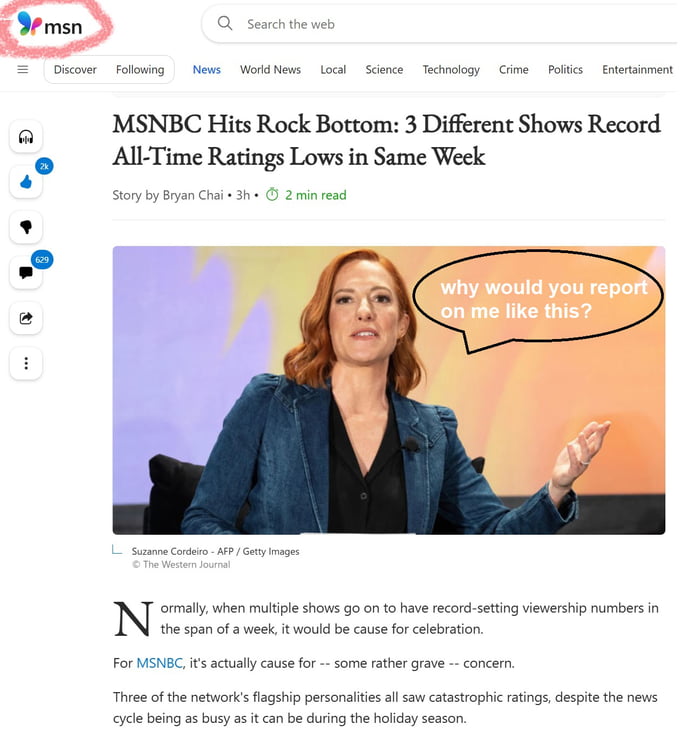
Task: Open the Crime category
Action: click(513, 70)
